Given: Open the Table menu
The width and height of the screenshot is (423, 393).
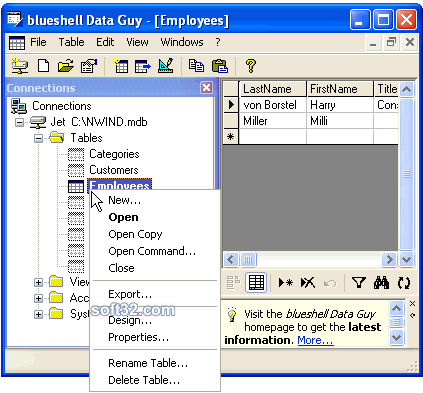Looking at the screenshot, I should [71, 42].
